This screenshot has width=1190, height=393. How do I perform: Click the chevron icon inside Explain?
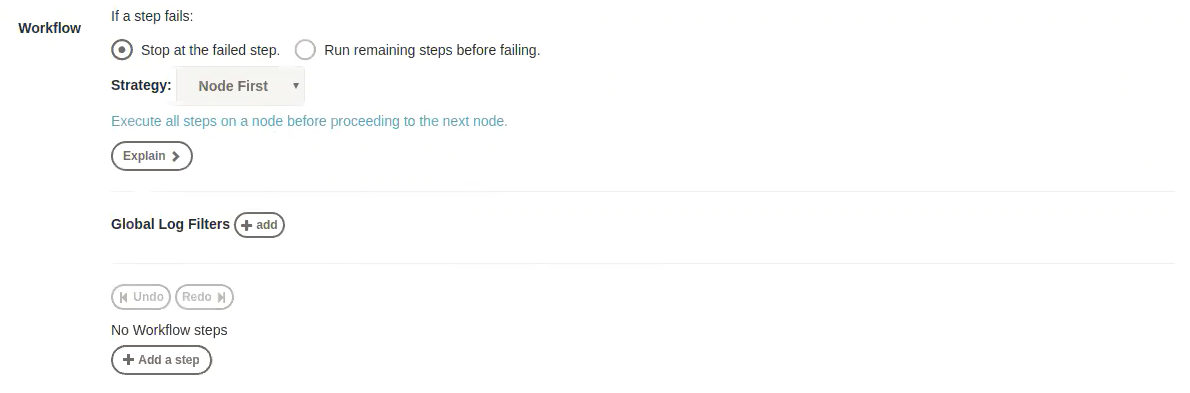pos(175,156)
